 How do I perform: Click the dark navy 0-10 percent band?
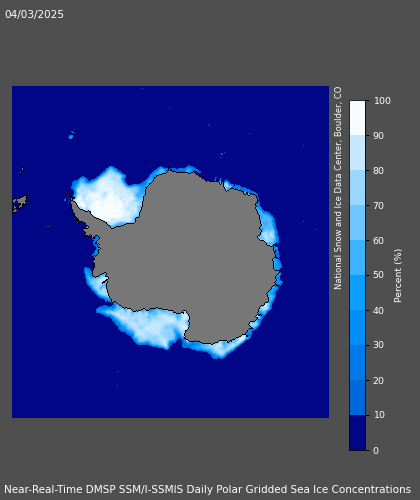(357, 433)
